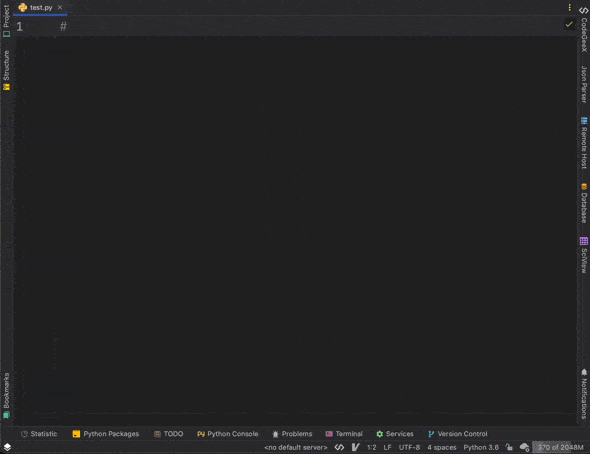Click the Json Parser side tab
Viewport: 590px width, 454px height.
(584, 84)
